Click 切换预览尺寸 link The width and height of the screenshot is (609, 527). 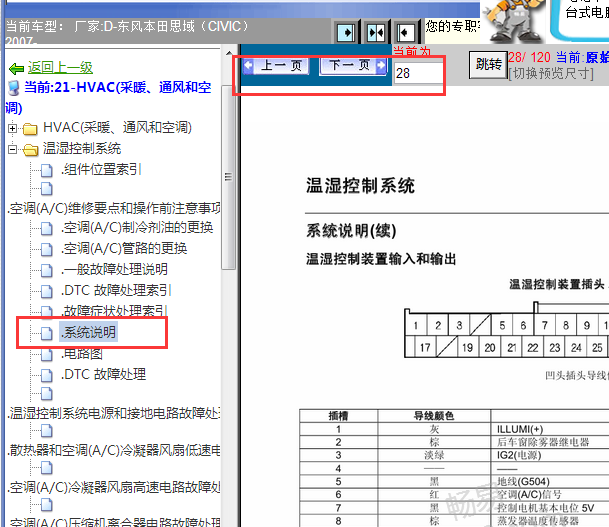(551, 73)
